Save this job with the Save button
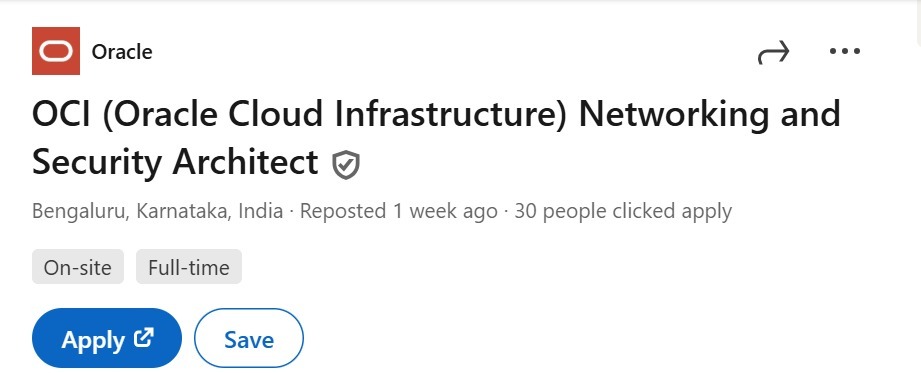The width and height of the screenshot is (921, 373). (x=249, y=338)
